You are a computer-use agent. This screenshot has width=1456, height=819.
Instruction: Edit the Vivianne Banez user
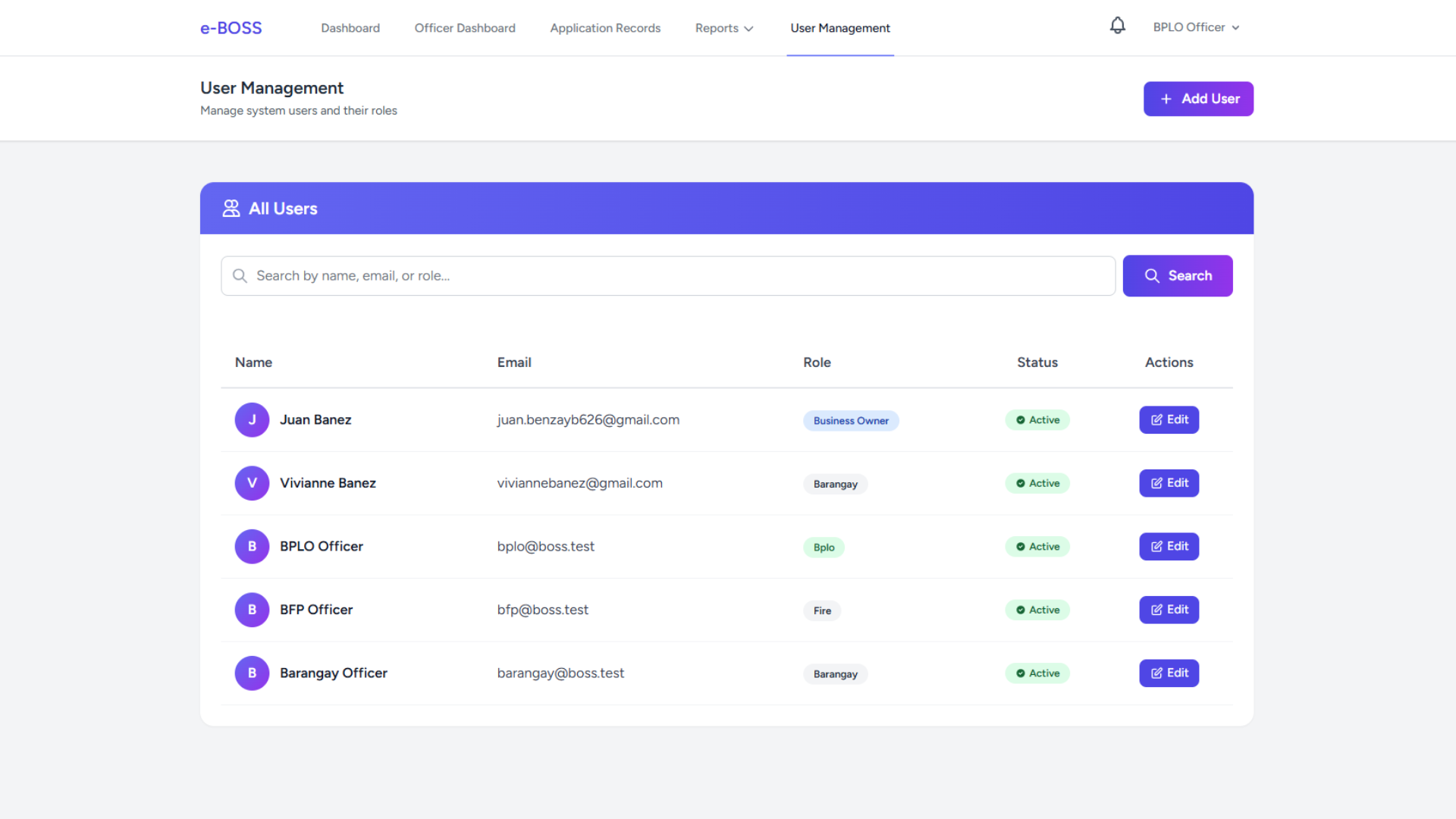(x=1168, y=483)
